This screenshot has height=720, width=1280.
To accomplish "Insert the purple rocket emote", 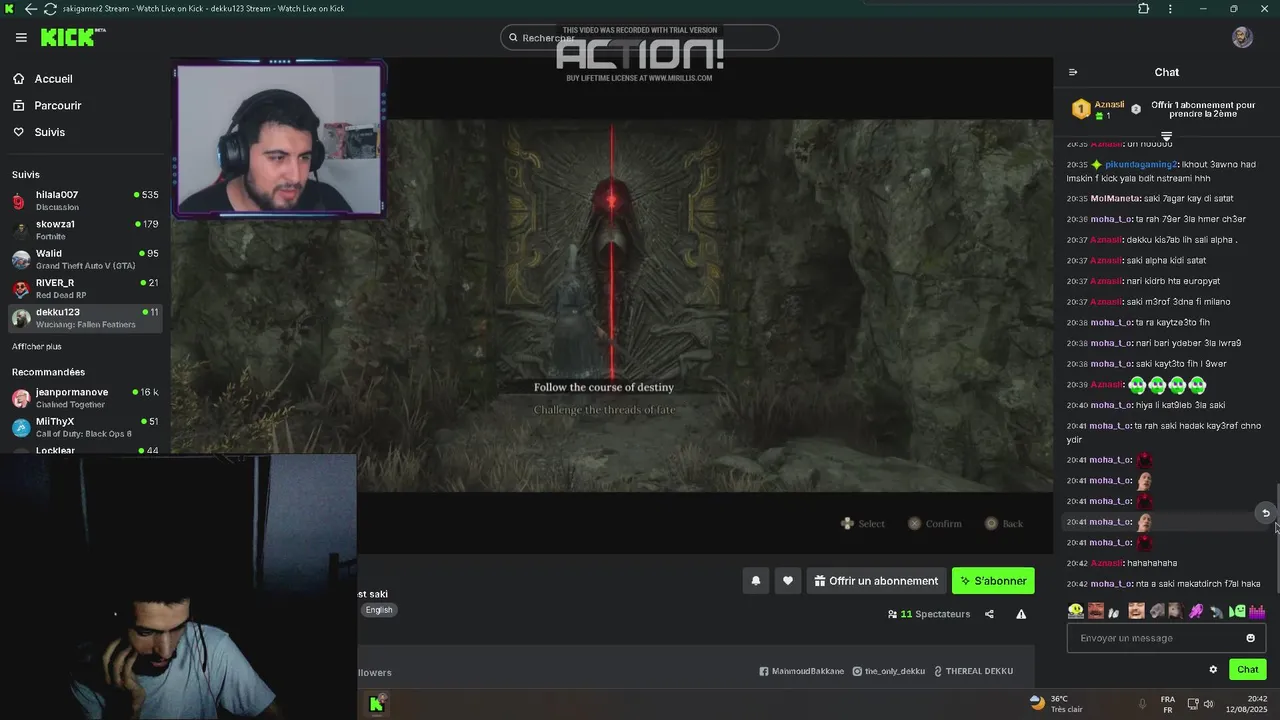I will 1196,611.
